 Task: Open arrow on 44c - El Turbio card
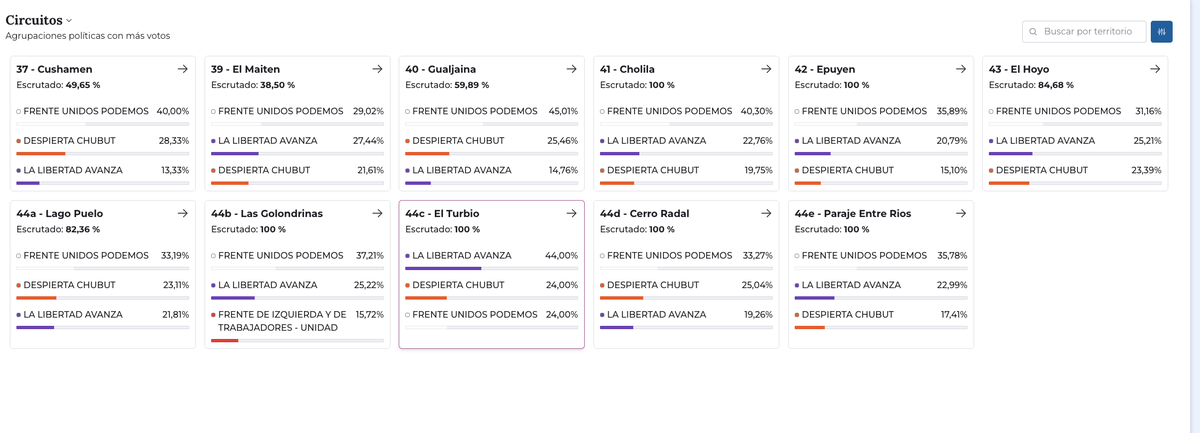click(572, 213)
